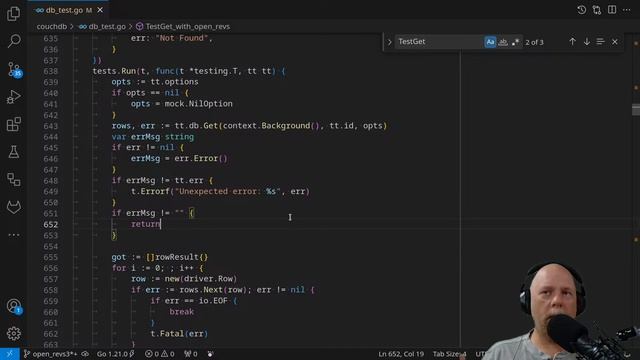Toggle find in selection
The height and width of the screenshot is (360, 640).
600,42
